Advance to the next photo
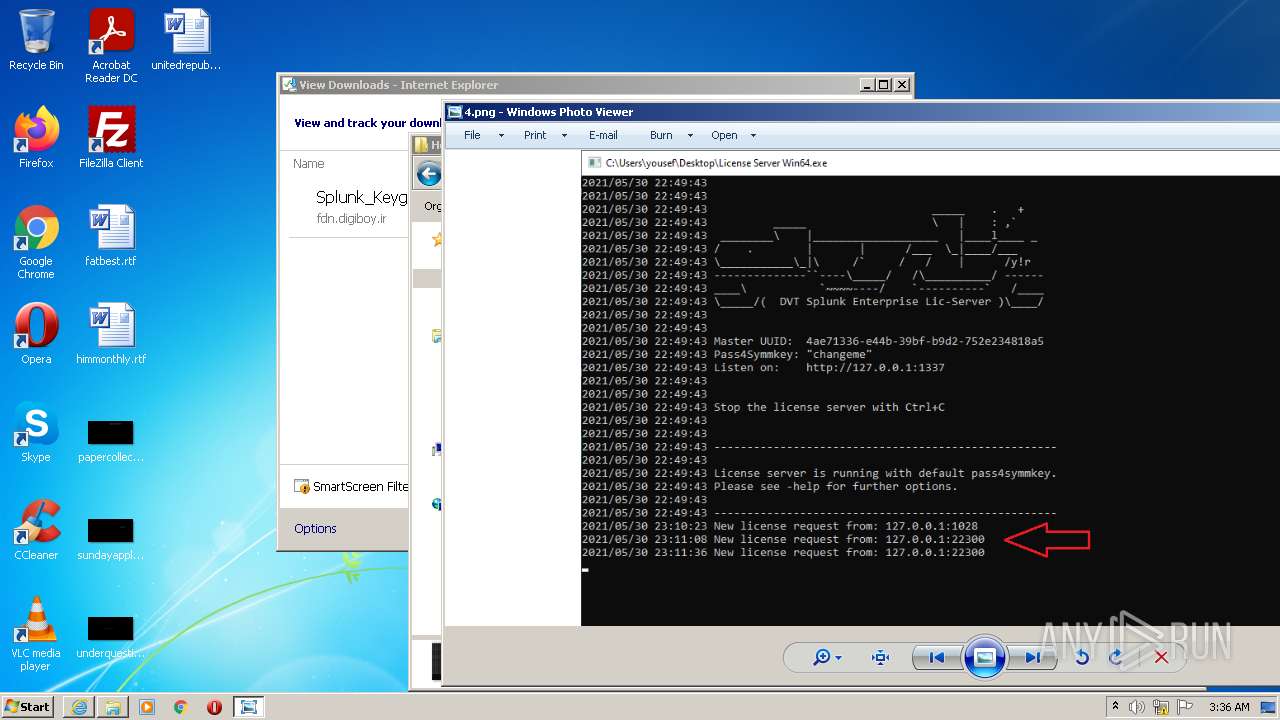Image resolution: width=1280 pixels, height=720 pixels. coord(1031,657)
